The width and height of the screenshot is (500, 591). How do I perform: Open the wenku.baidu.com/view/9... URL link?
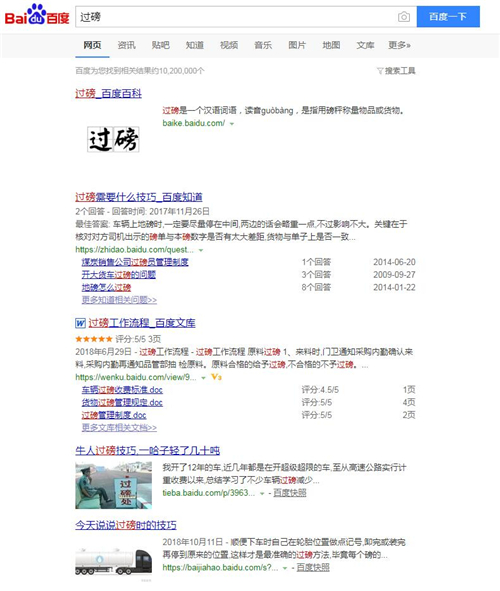pos(136,377)
